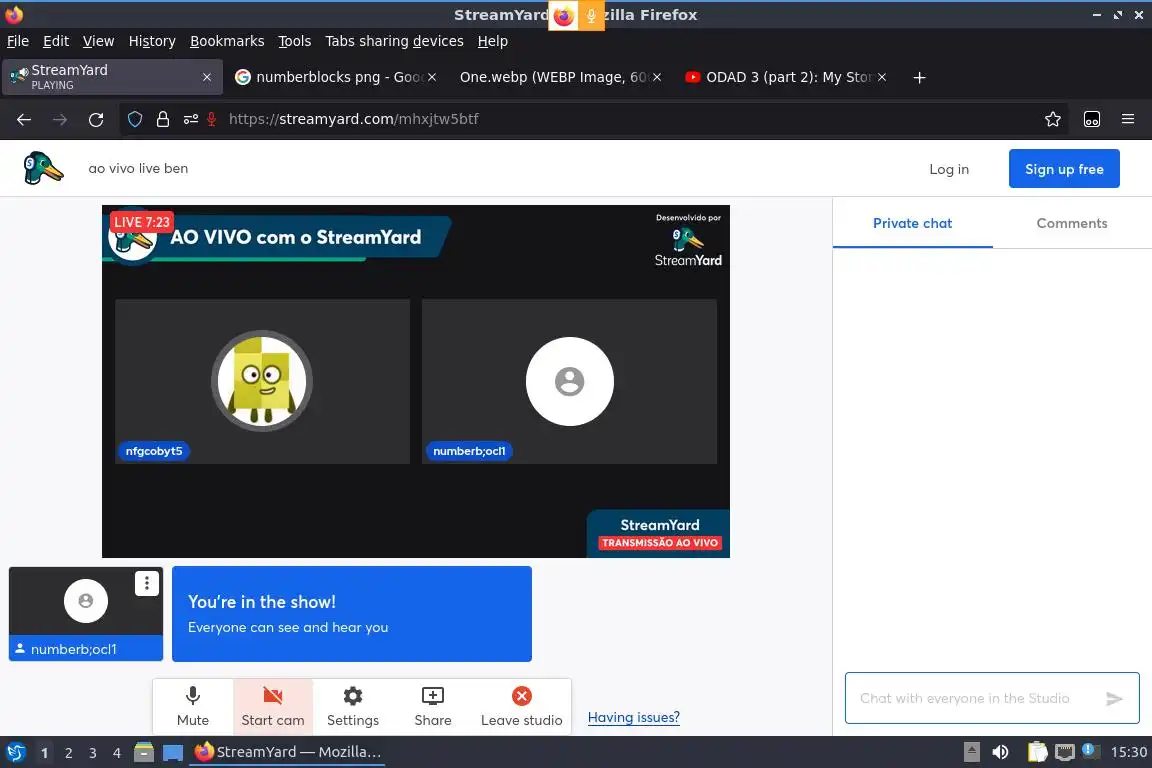
Task: Select StreamYard — Mozilla taskbar window button
Action: (287, 752)
